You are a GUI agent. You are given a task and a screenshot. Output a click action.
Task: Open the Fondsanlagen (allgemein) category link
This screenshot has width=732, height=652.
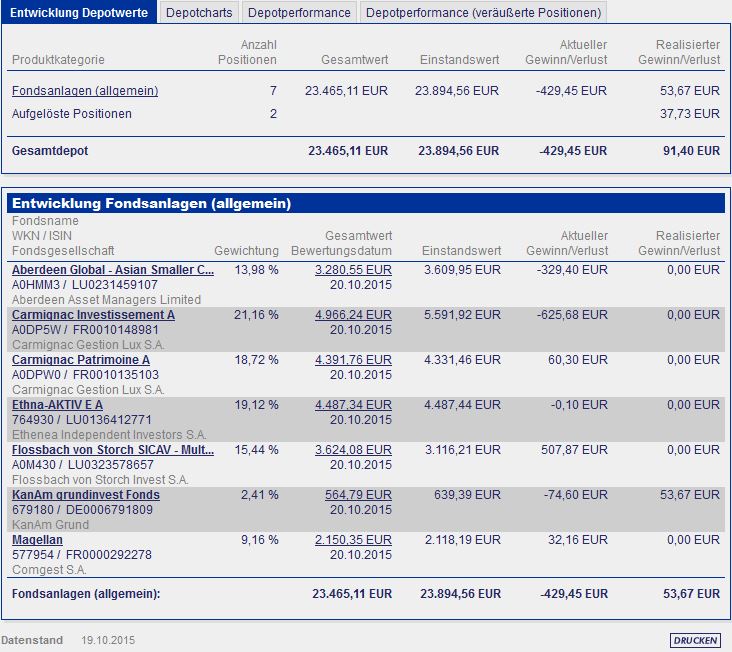85,91
